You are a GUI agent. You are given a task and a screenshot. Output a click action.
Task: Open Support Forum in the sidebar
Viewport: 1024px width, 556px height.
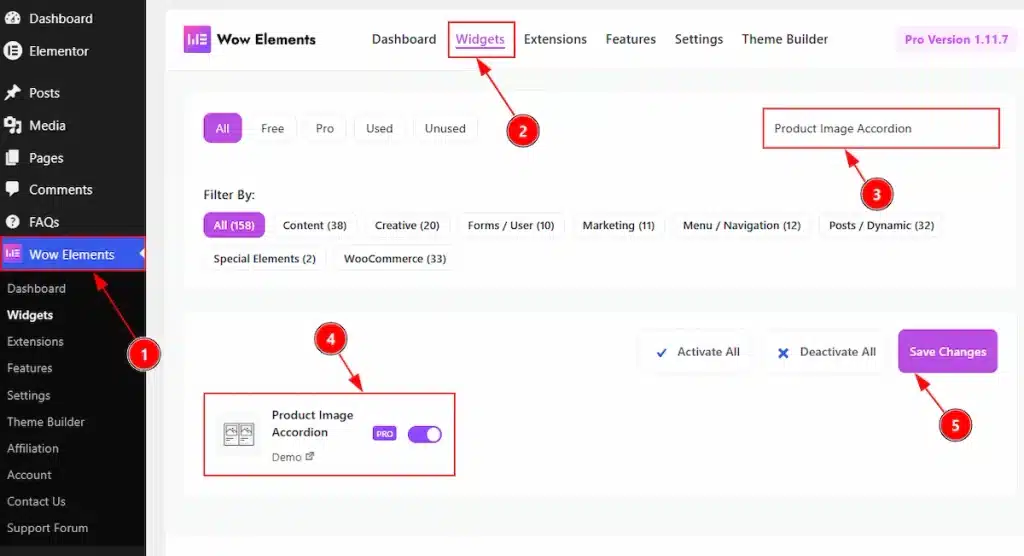coord(48,528)
